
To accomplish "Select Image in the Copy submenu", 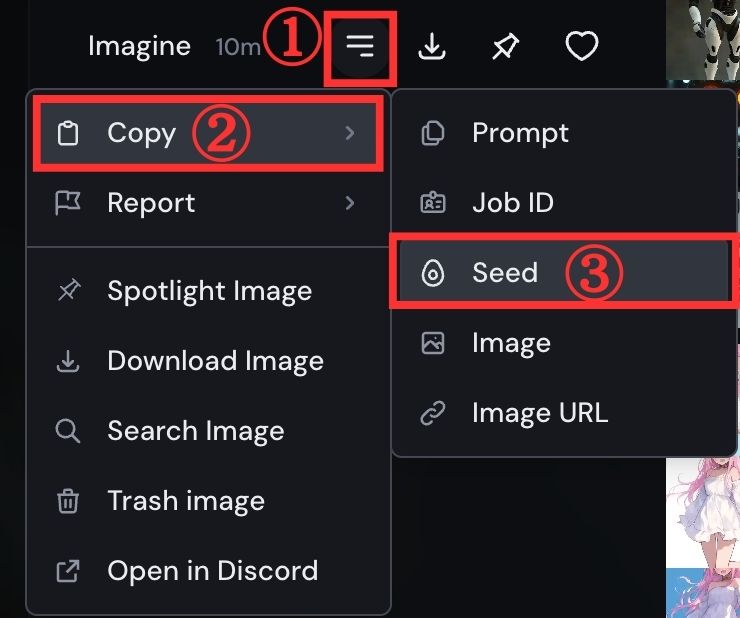I will coord(510,343).
